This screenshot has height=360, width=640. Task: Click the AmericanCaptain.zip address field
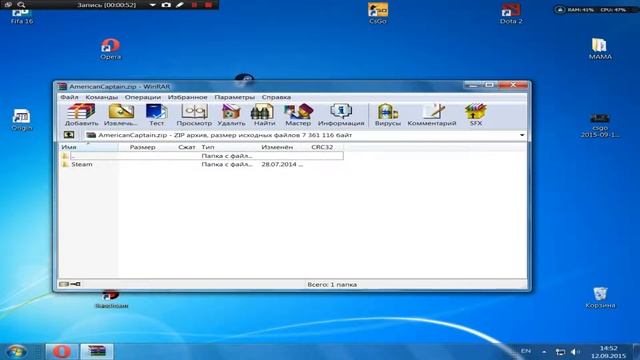(302, 135)
